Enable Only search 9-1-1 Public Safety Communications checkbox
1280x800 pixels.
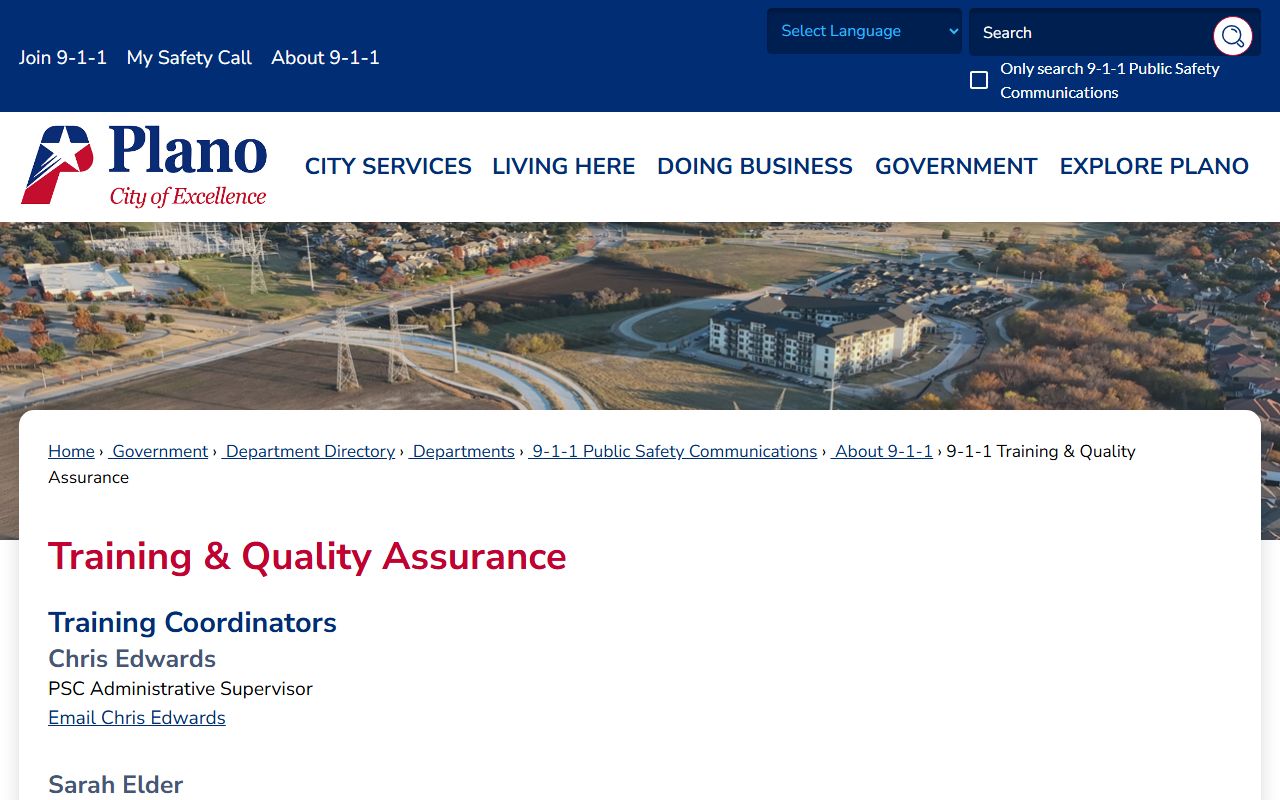click(x=979, y=80)
